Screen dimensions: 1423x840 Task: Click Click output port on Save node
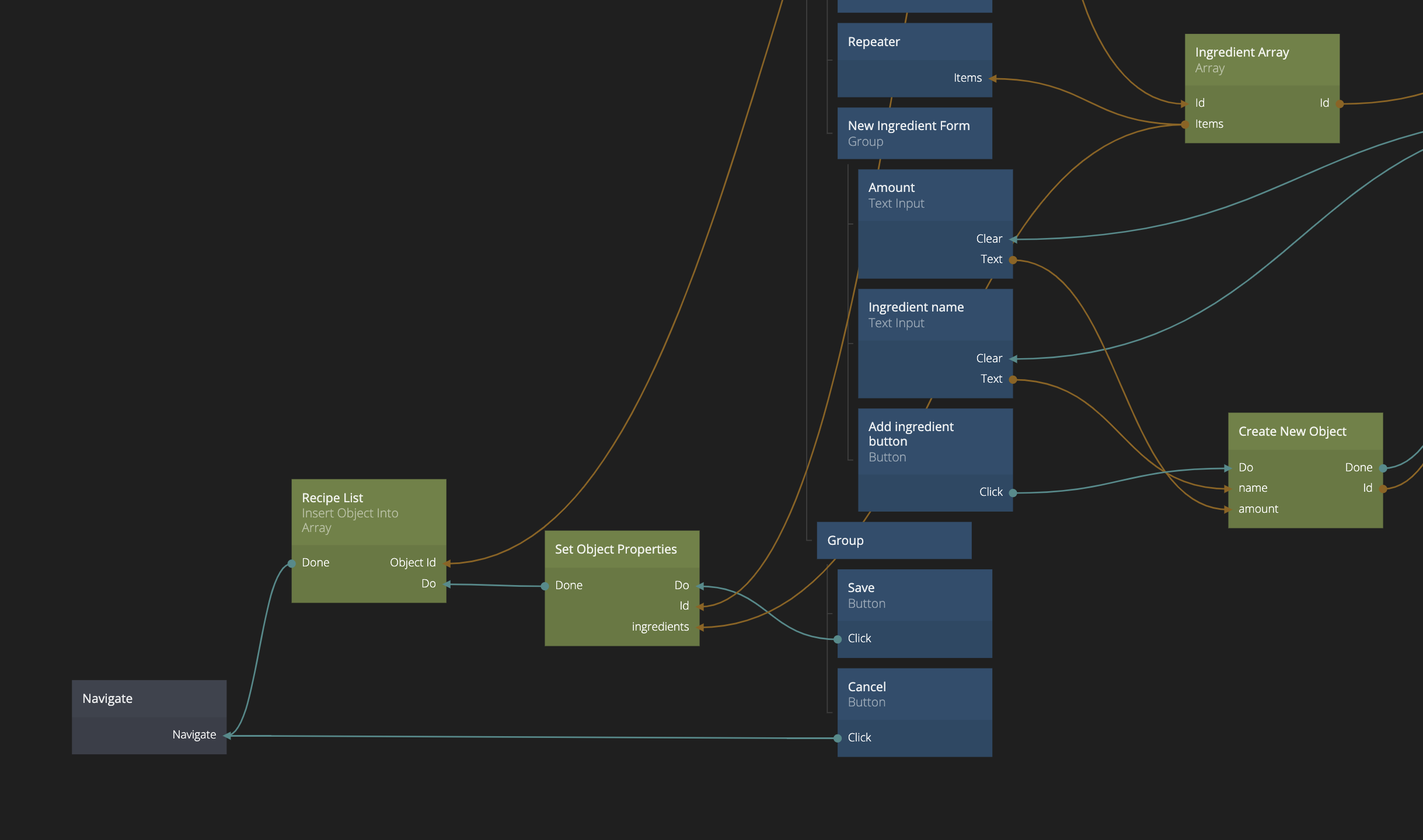point(838,639)
